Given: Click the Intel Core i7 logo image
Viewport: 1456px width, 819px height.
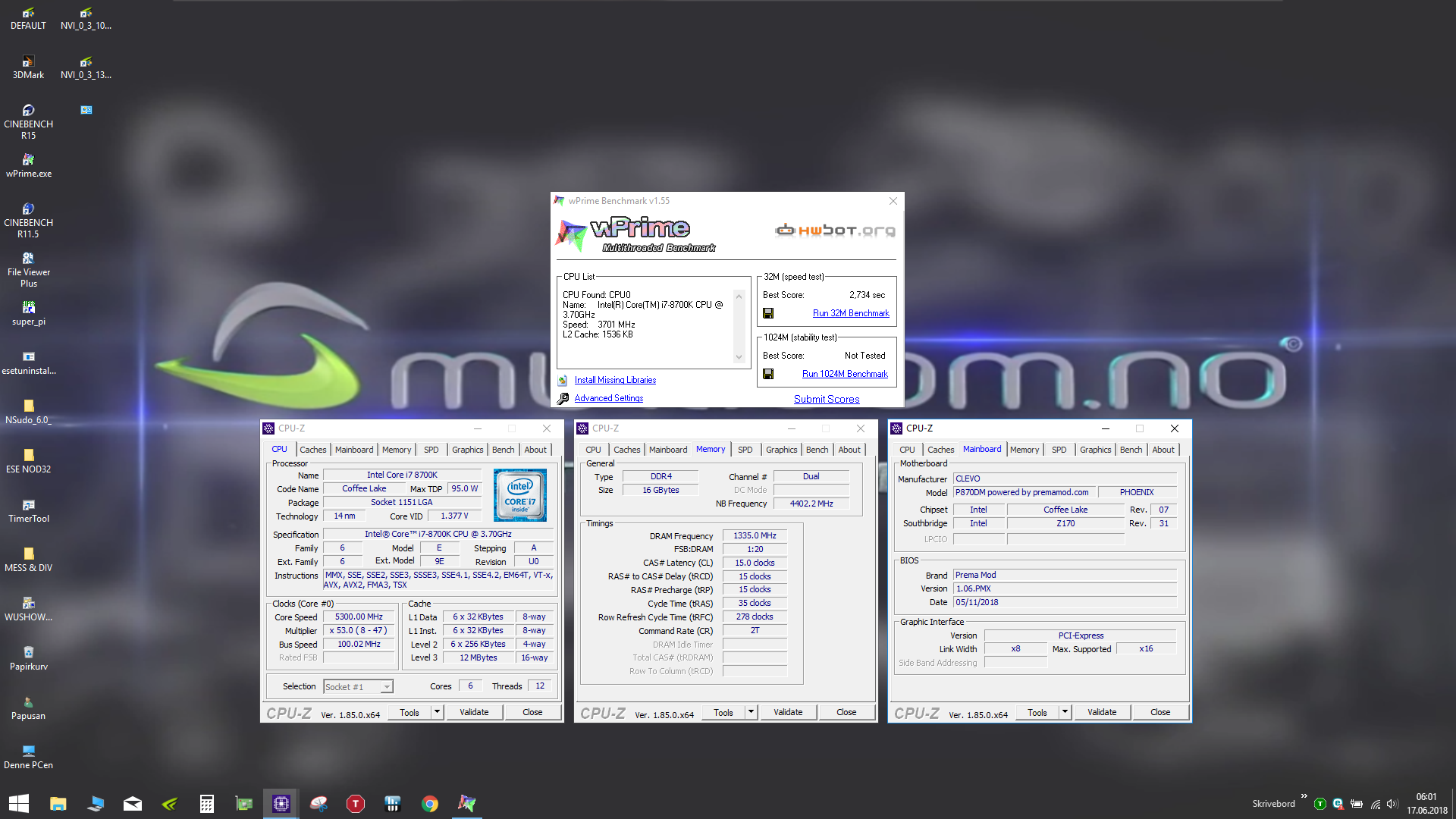Looking at the screenshot, I should pos(520,495).
